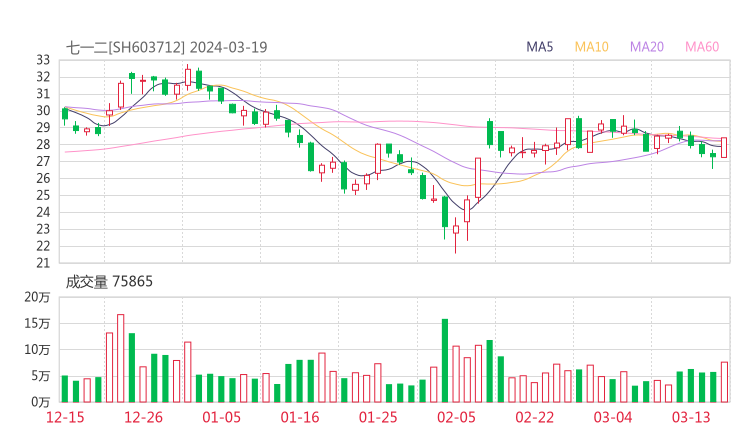Click the MA10 legend label
Image resolution: width=740 pixels, height=440 pixels.
click(591, 47)
